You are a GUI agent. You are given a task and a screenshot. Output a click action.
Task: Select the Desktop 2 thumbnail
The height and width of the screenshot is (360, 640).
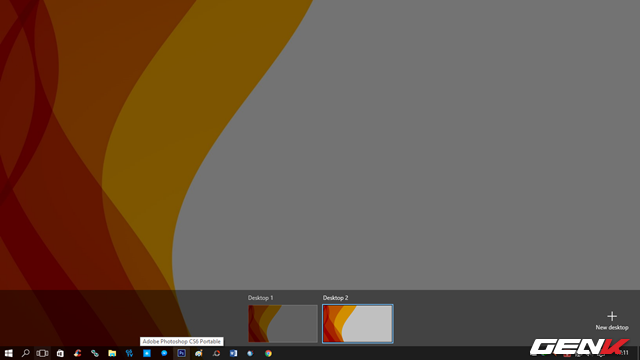358,323
